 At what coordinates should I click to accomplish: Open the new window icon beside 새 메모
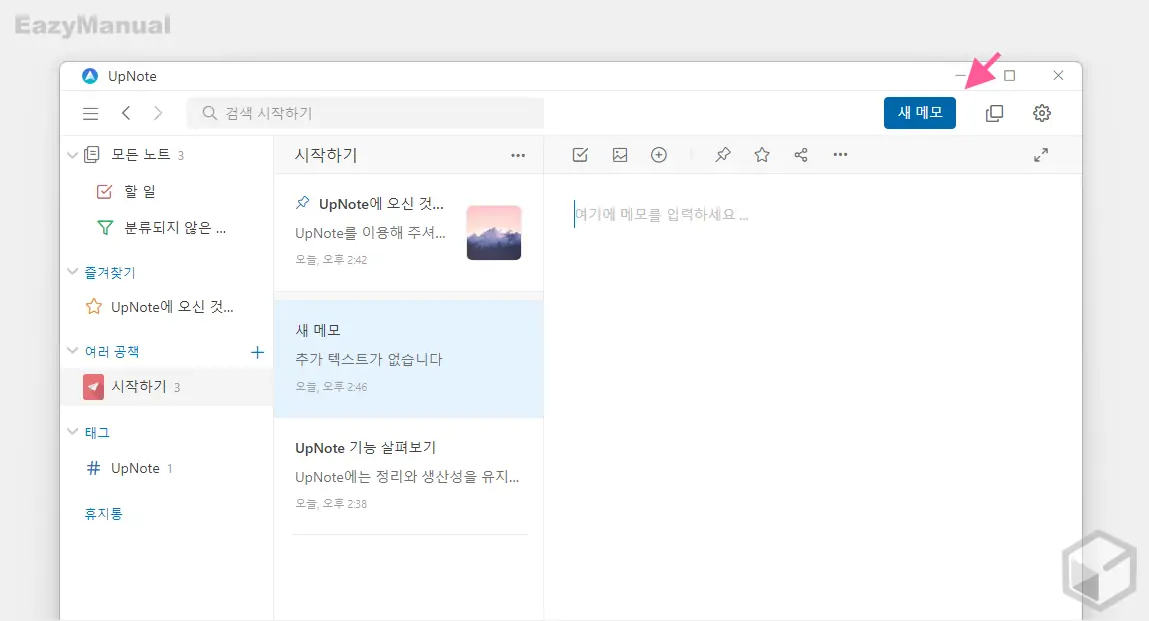[994, 113]
